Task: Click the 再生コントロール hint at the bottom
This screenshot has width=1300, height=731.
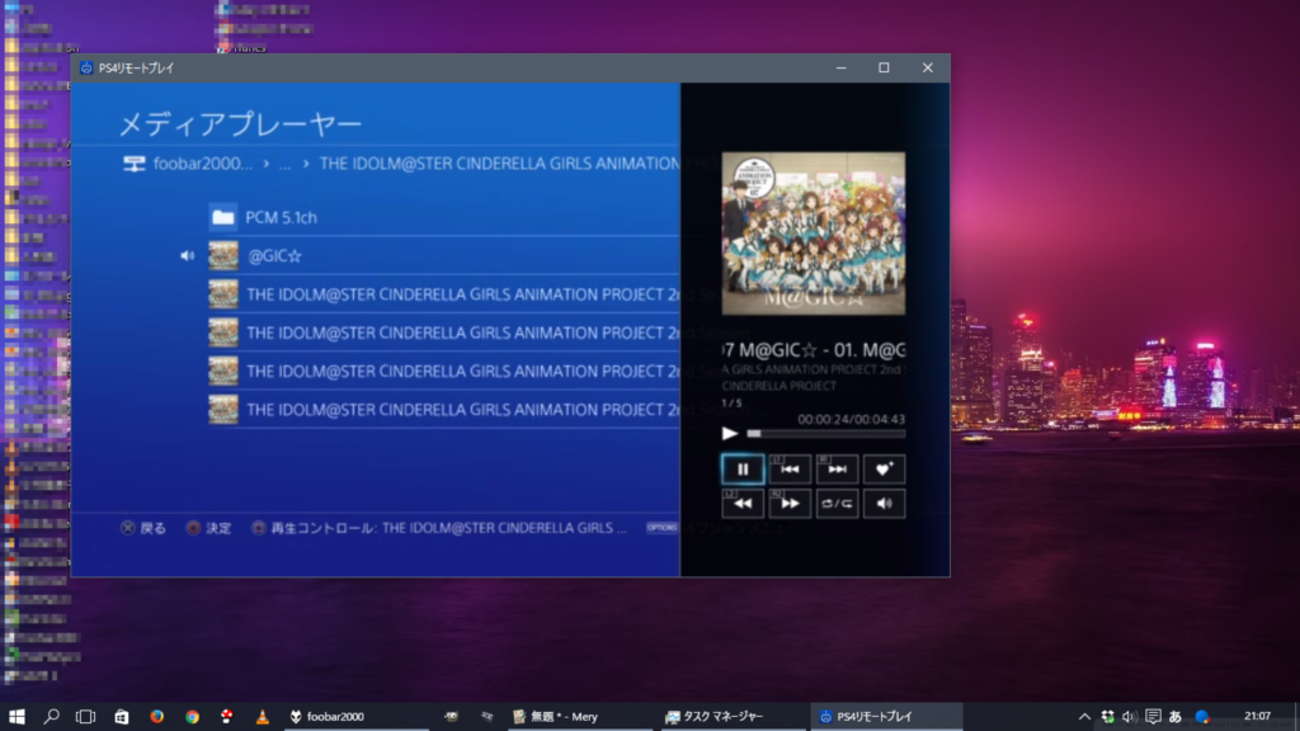Action: click(439, 528)
